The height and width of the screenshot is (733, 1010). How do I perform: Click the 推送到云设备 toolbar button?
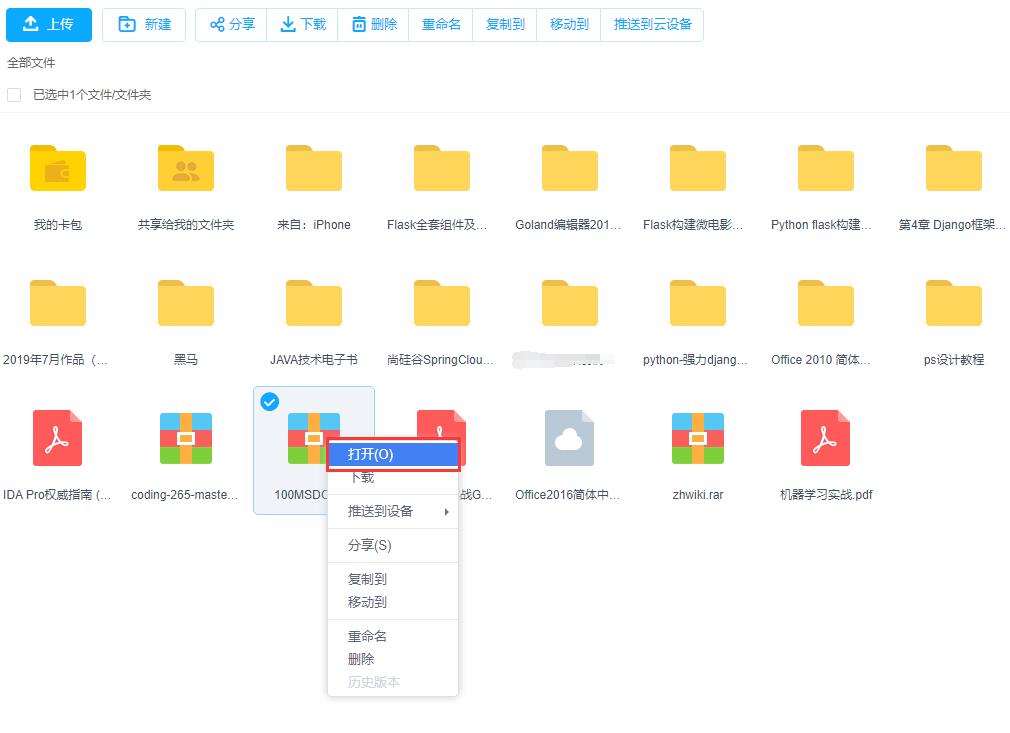click(x=652, y=24)
